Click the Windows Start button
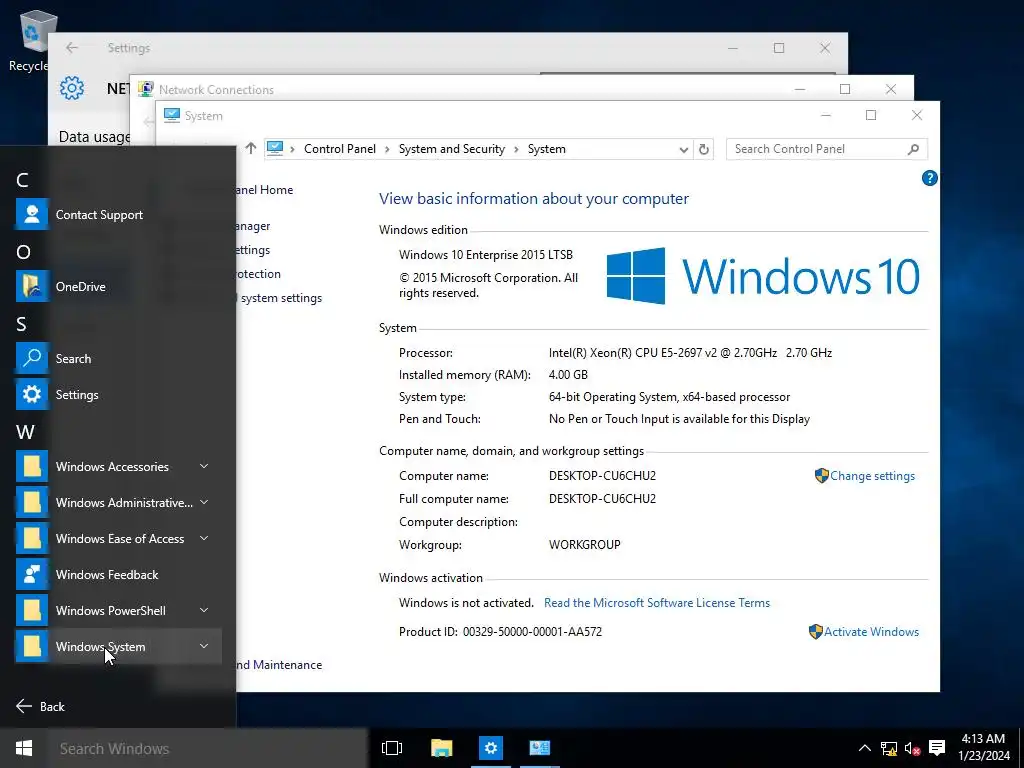Viewport: 1024px width, 768px height. pos(24,748)
